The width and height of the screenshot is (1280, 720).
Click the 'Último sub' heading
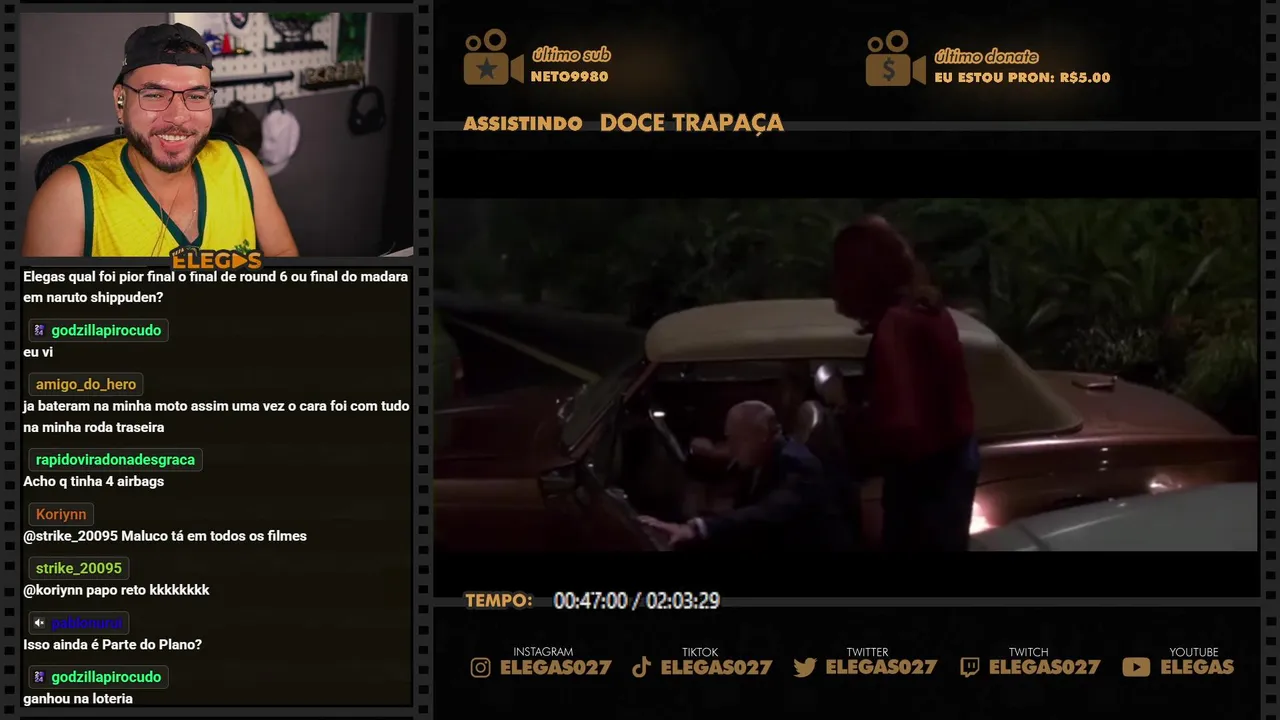(x=571, y=55)
